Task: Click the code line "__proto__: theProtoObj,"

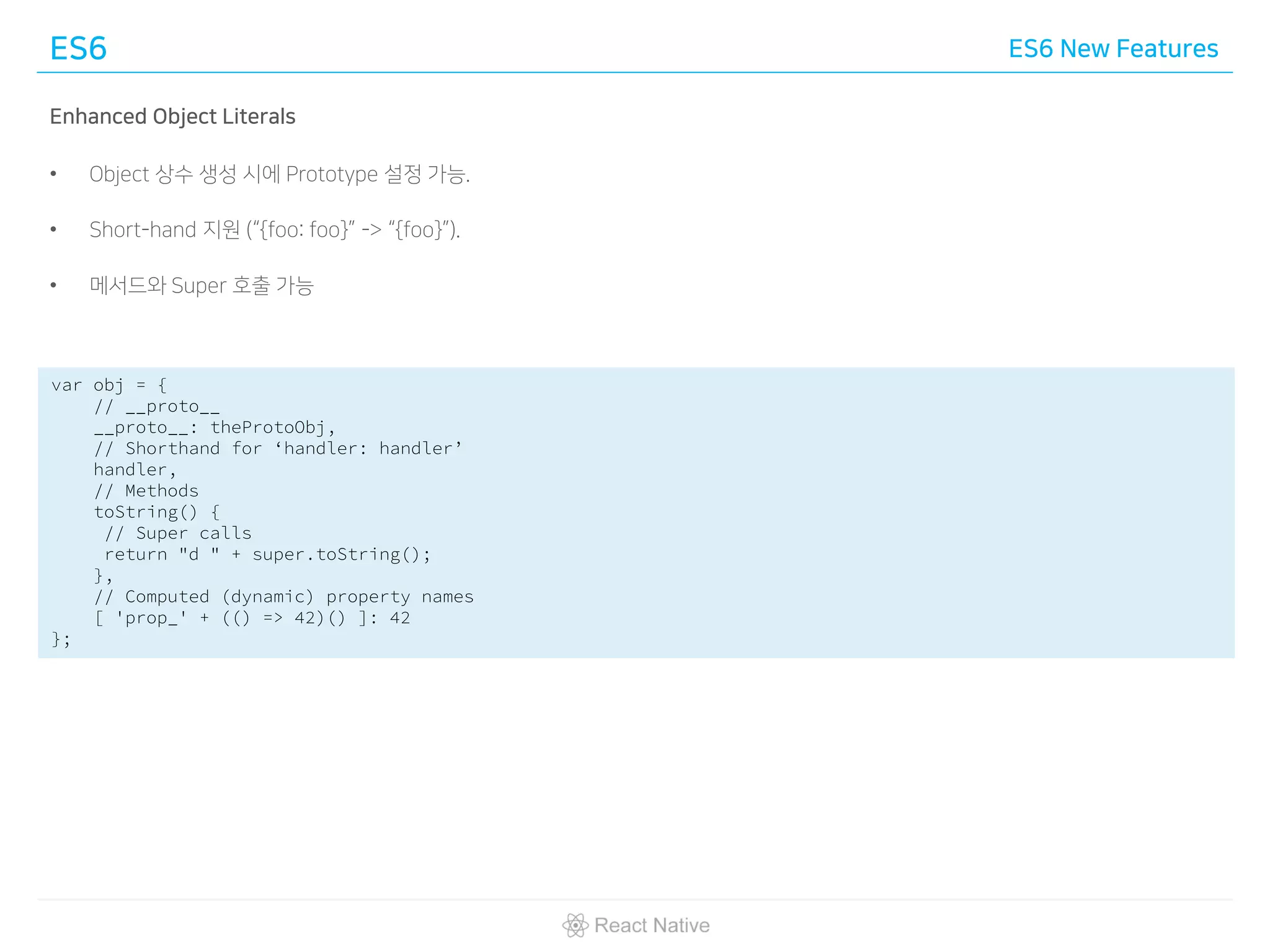Action: (x=215, y=428)
